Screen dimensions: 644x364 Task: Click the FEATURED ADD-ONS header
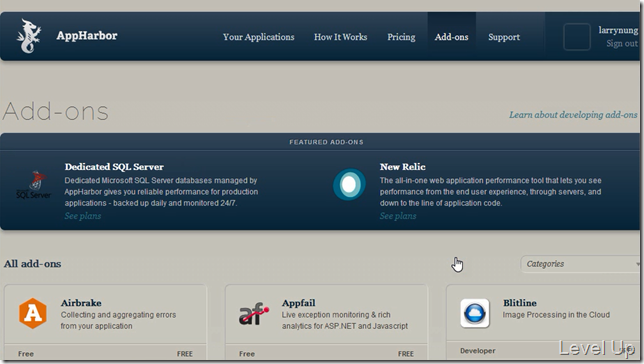(x=326, y=142)
